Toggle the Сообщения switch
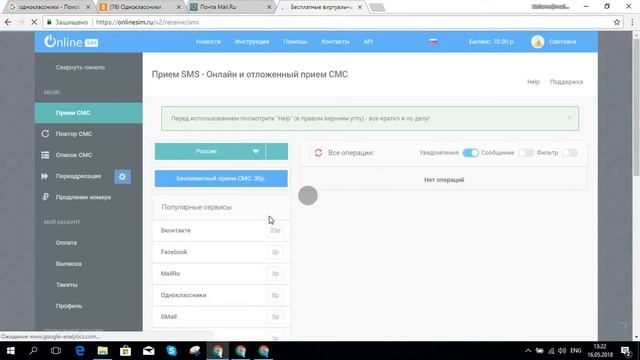This screenshot has width=640, height=360. [526, 153]
